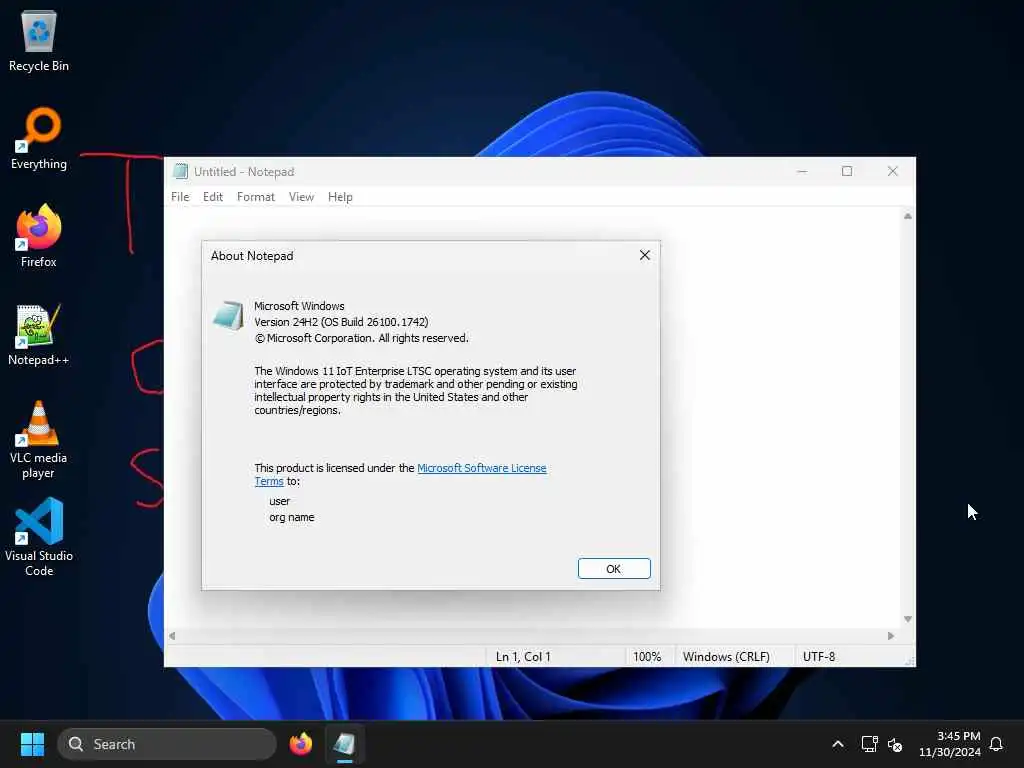
Task: Click the Ln 1, Col 1 status entry
Action: tap(523, 656)
